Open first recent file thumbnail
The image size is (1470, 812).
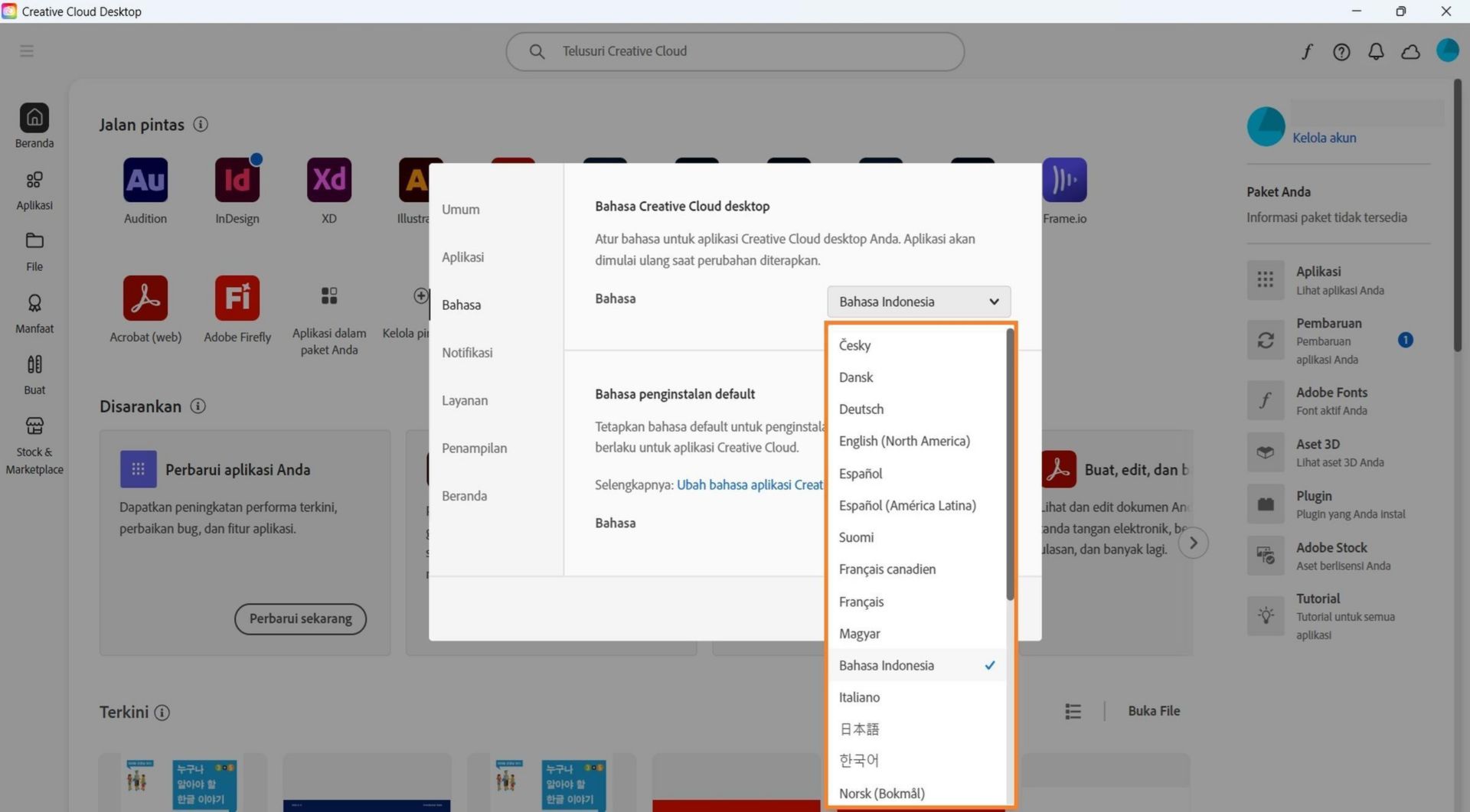click(183, 782)
